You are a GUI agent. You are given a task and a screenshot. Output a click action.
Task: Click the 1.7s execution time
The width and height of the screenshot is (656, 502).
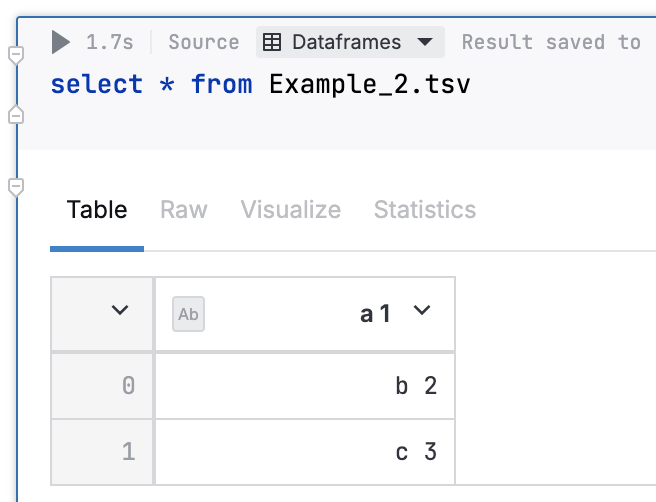110,42
